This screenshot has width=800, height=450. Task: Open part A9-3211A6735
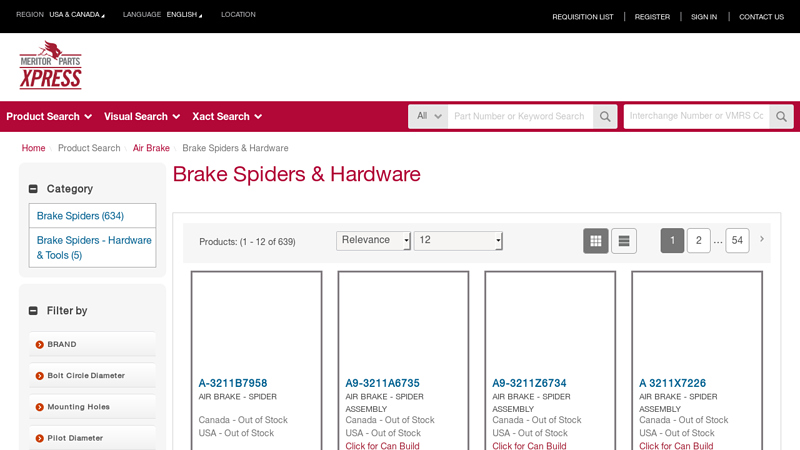(x=382, y=383)
